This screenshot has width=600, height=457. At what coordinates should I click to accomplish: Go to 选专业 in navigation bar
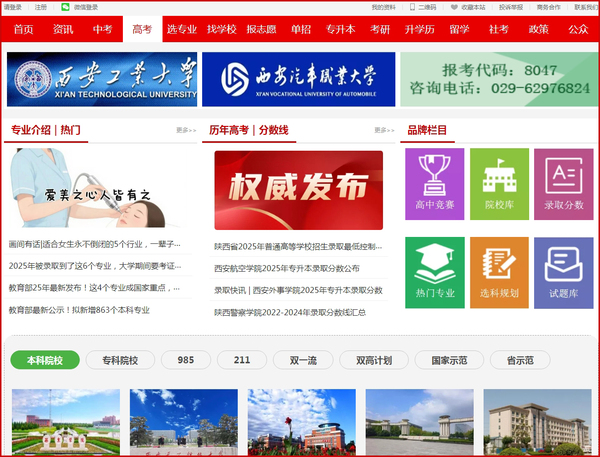tap(182, 30)
